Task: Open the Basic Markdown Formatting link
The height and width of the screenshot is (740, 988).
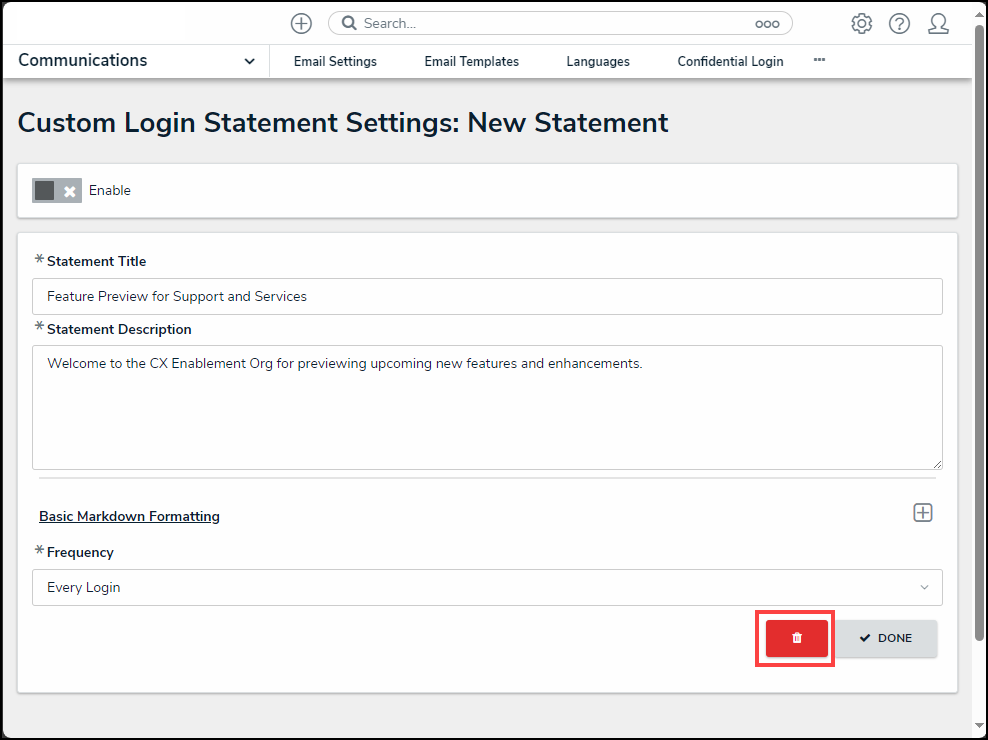Action: point(129,516)
